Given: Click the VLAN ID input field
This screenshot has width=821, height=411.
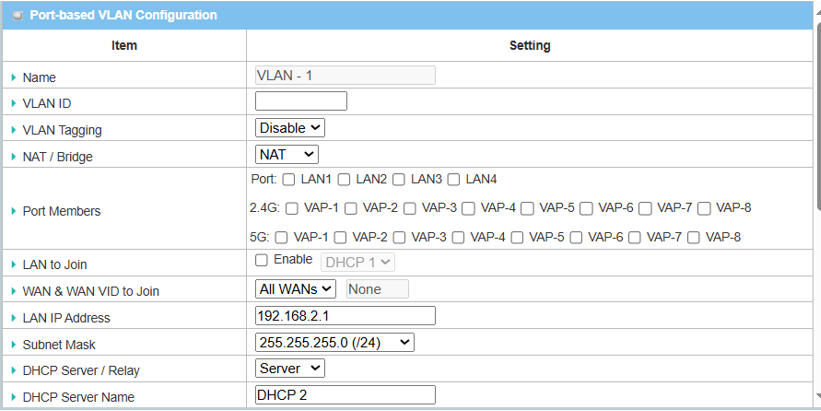Looking at the screenshot, I should point(301,101).
